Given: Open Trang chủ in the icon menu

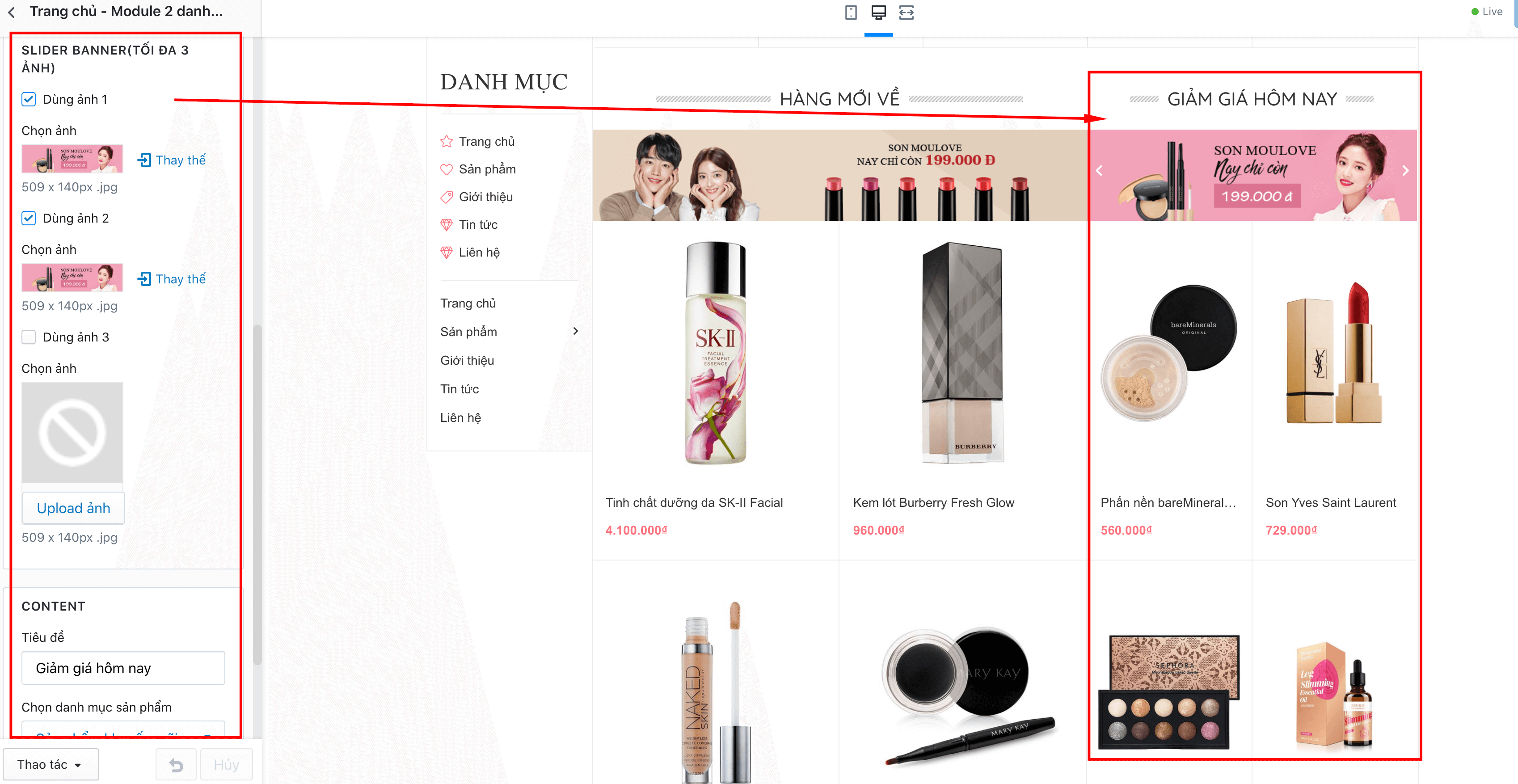Looking at the screenshot, I should pos(487,142).
